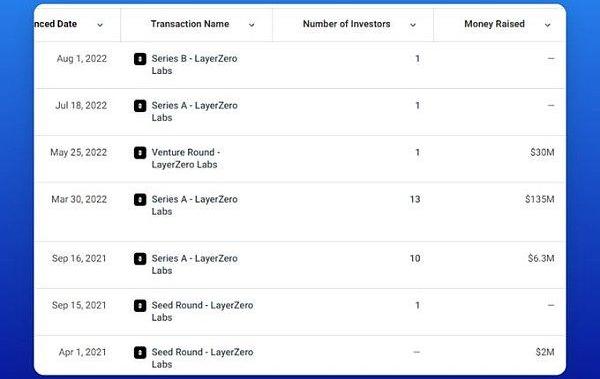The width and height of the screenshot is (600, 379).
Task: Open the Transaction Name column dropdown chevron
Action: pos(251,25)
